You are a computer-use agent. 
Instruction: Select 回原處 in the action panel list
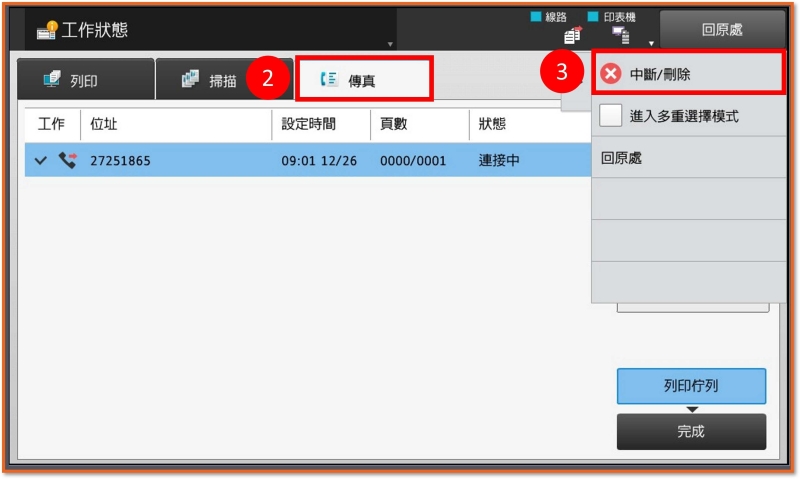[688, 158]
